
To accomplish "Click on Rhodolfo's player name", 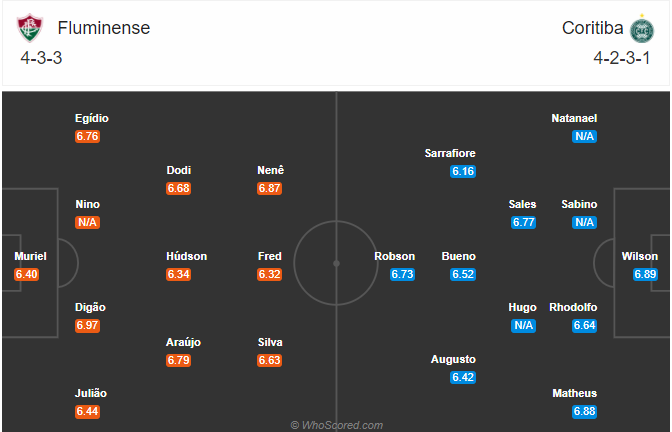I will (x=573, y=307).
